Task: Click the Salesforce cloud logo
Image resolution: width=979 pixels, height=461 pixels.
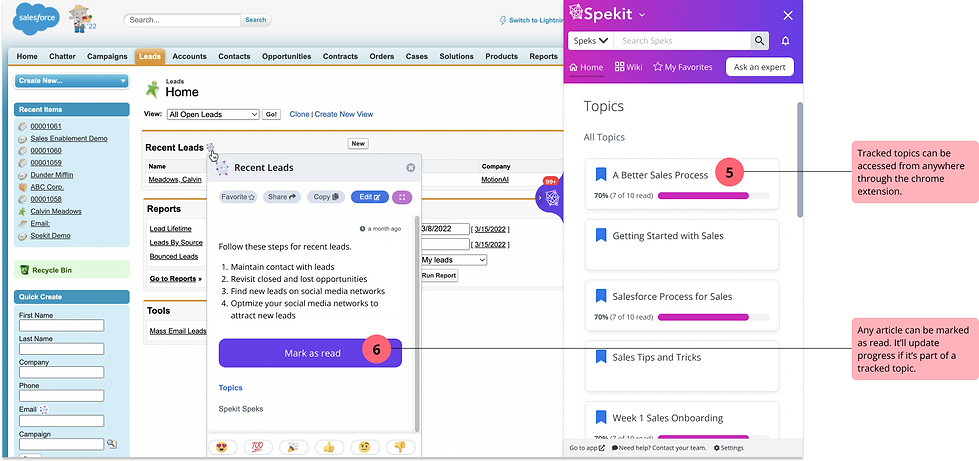Action: (36, 19)
